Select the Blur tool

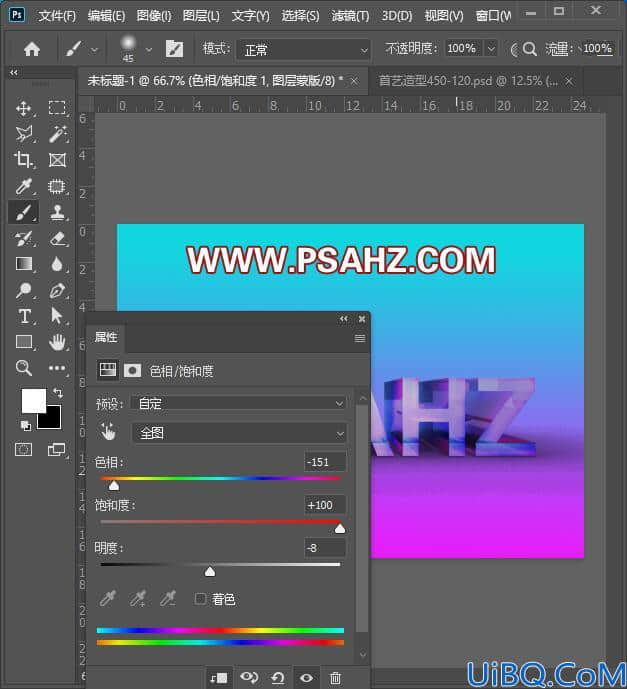[x=57, y=264]
